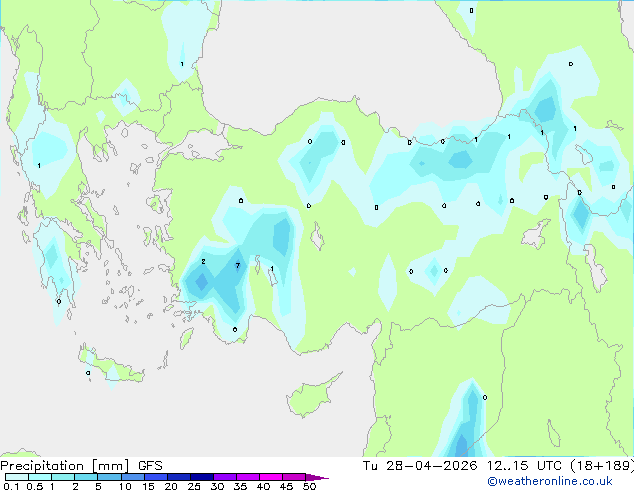The height and width of the screenshot is (490, 634).
Task: Click the 40–45 mm magenta legend swatch
Action: 271,477
